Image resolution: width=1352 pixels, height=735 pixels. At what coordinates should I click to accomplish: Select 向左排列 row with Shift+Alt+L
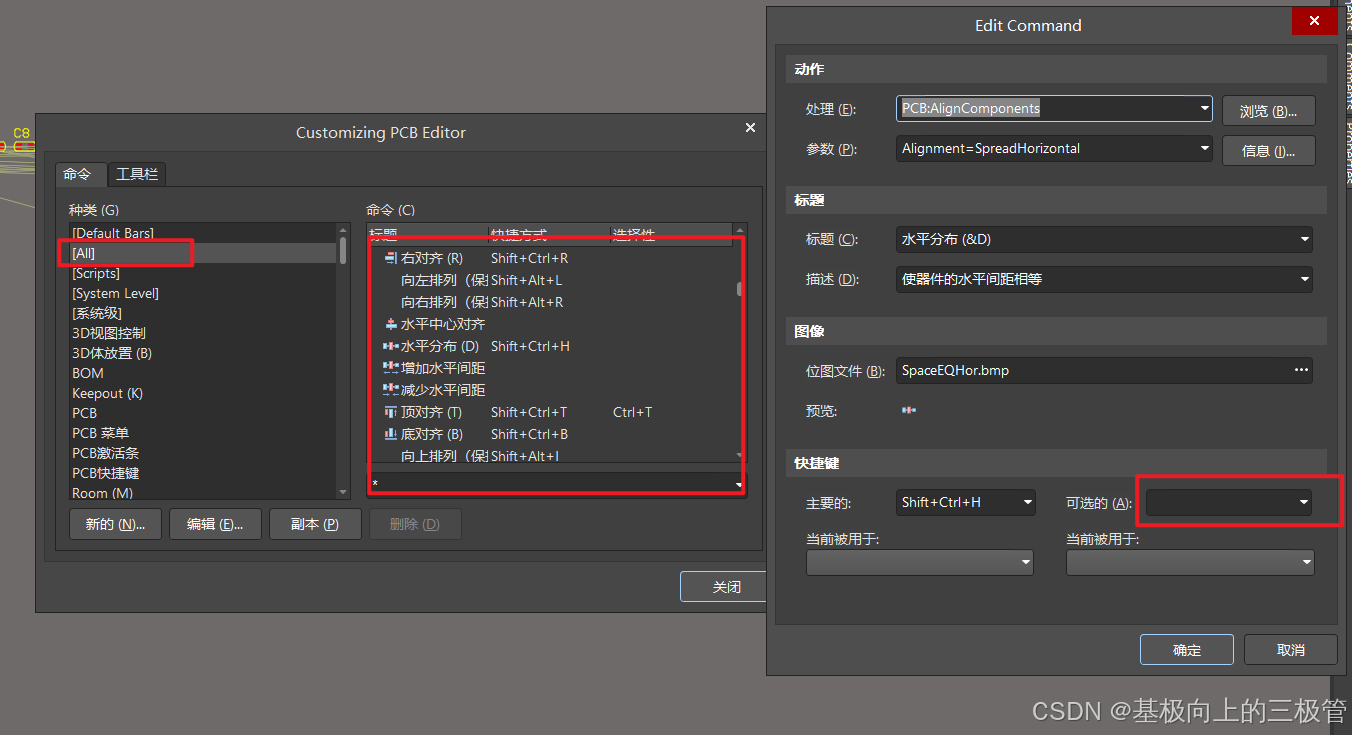pos(552,280)
